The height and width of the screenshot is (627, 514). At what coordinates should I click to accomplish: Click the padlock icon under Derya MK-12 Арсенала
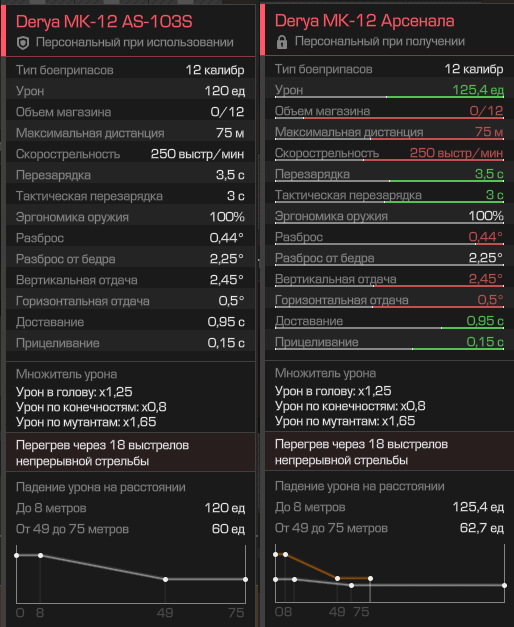pos(282,42)
